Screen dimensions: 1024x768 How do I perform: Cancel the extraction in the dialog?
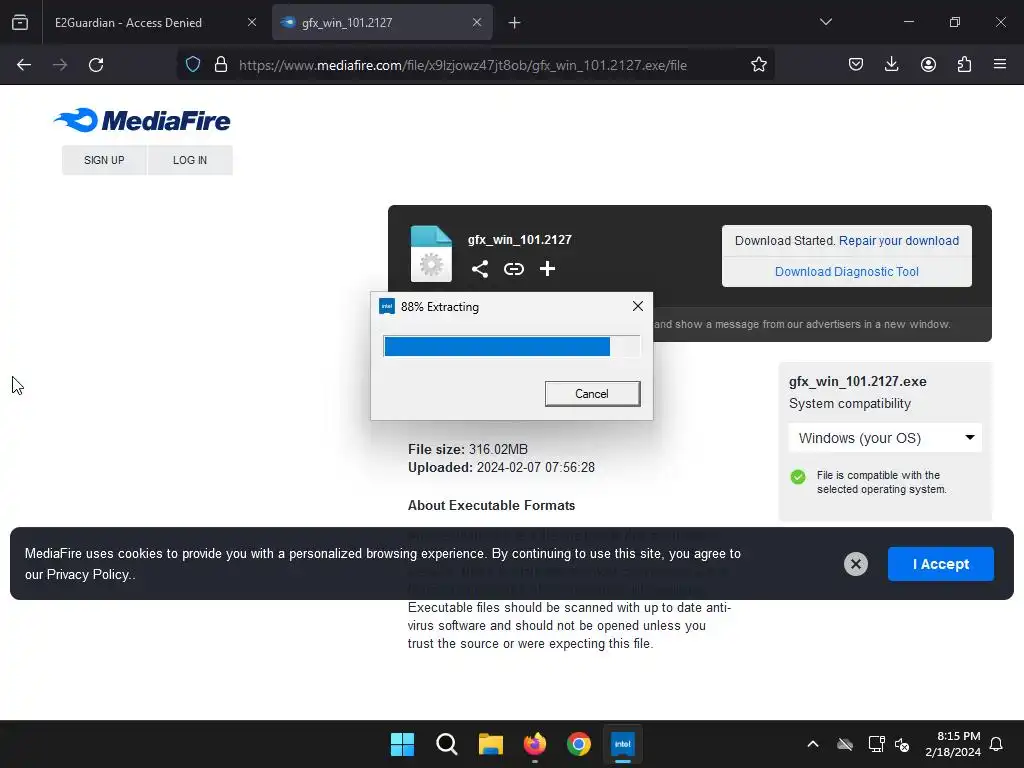592,394
